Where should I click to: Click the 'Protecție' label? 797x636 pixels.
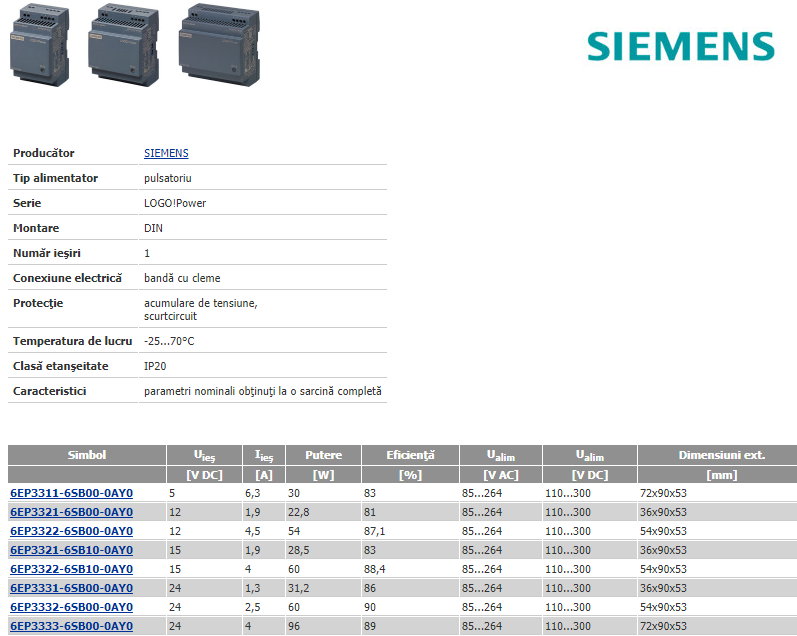click(x=38, y=304)
